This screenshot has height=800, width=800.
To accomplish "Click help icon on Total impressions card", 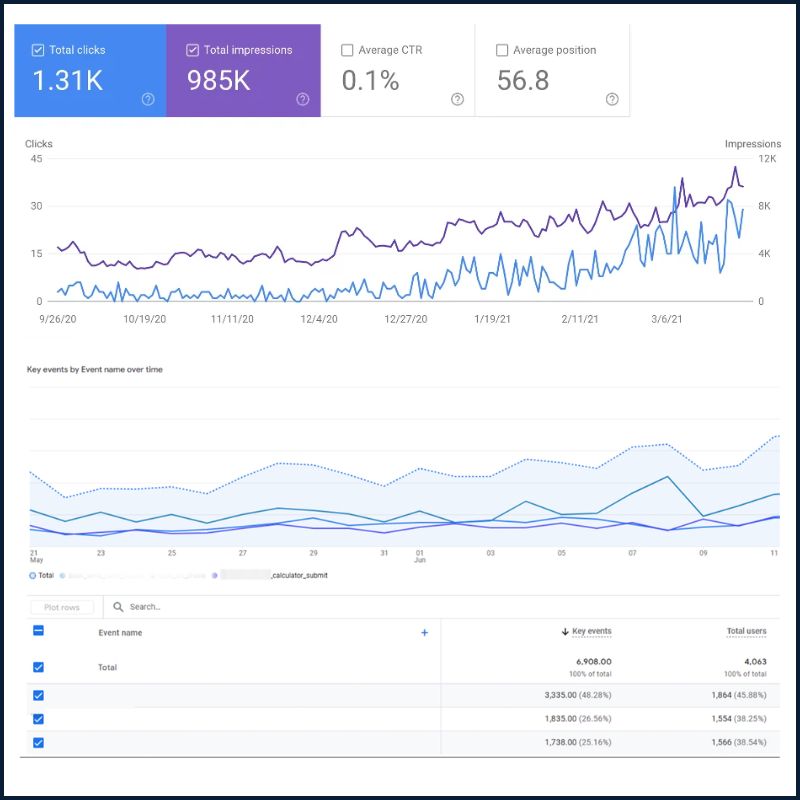I will pos(303,99).
